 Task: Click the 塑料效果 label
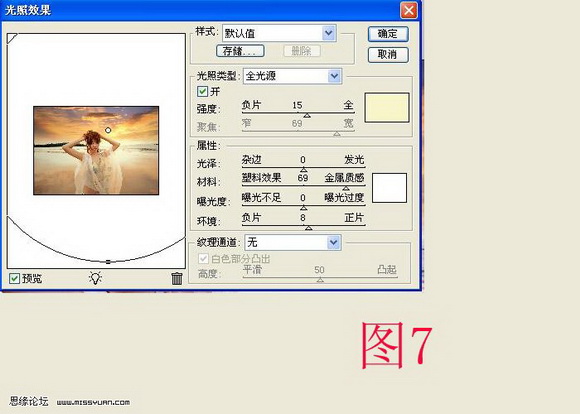262,178
